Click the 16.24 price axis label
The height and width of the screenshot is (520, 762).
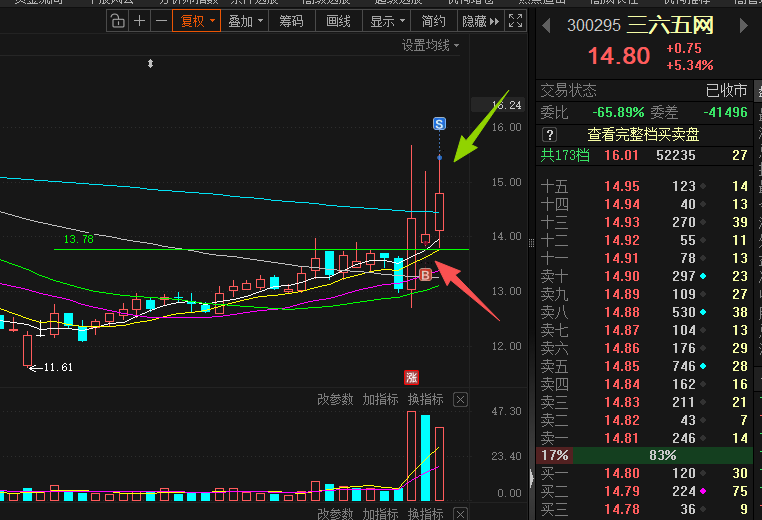point(506,105)
